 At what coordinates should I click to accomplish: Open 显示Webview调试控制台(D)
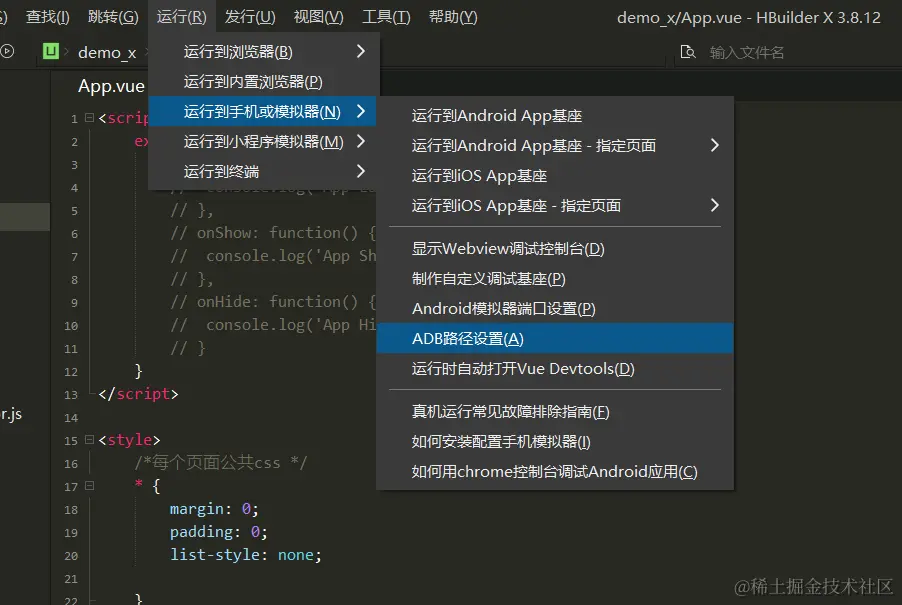[555, 249]
